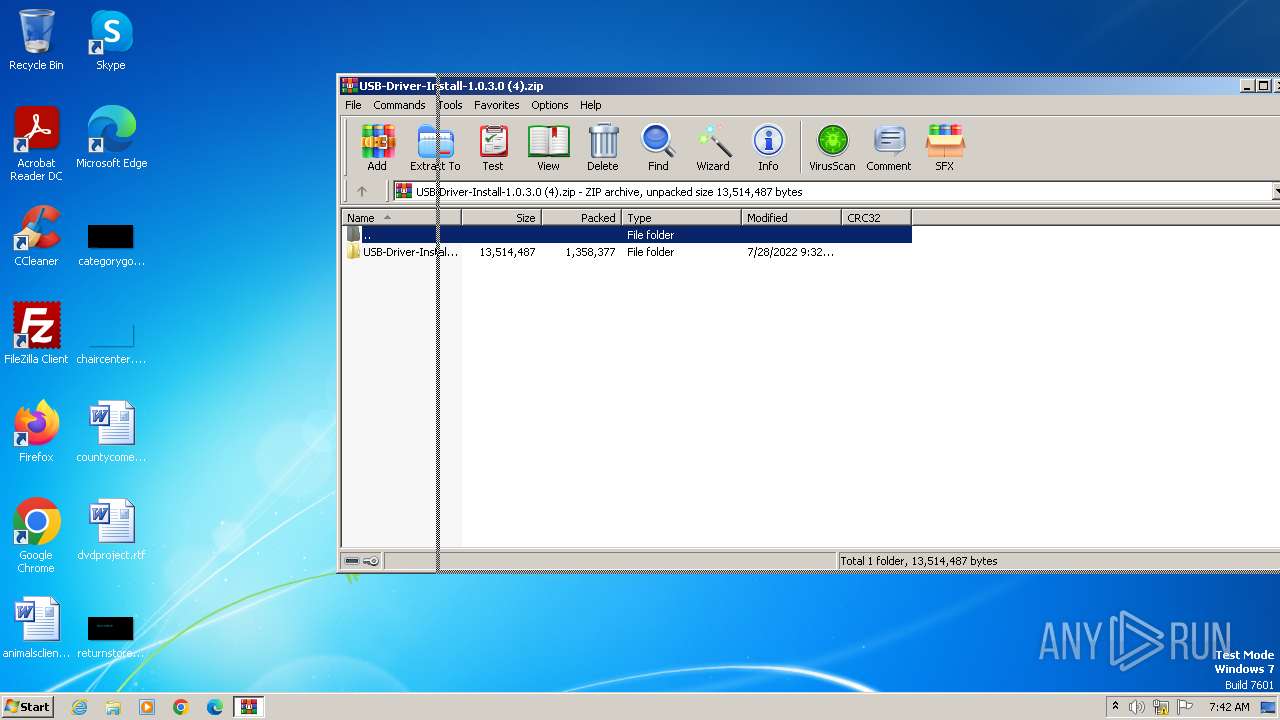Click the WinRAR taskbar button
1280x720 pixels.
[248, 707]
